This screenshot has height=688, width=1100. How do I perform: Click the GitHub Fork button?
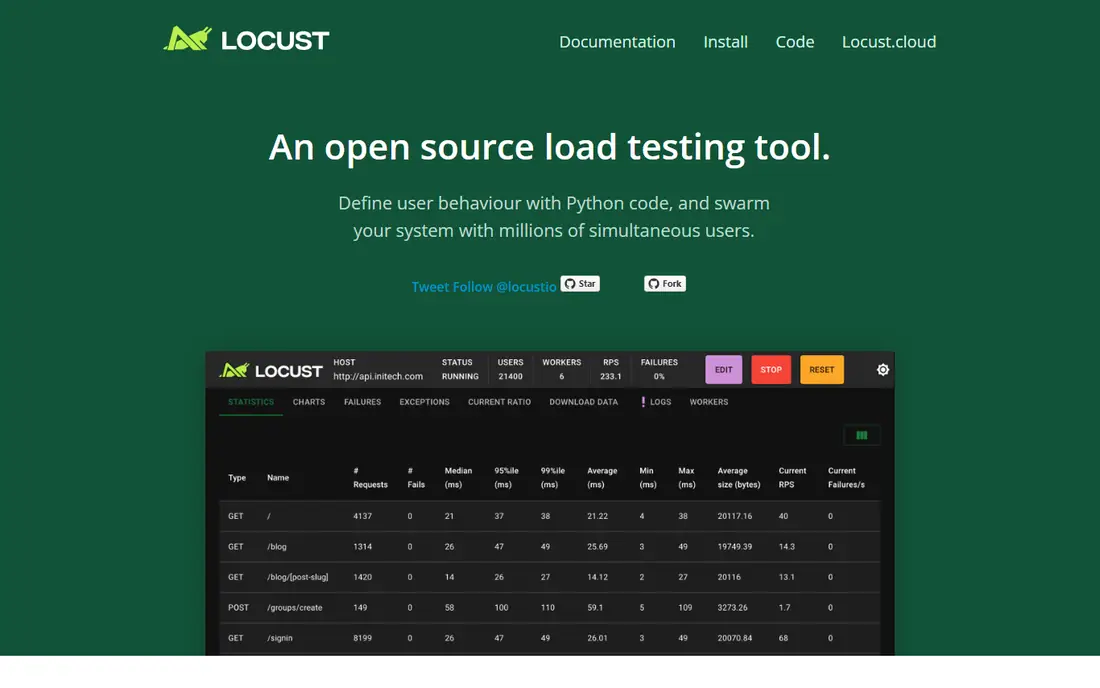pos(665,284)
